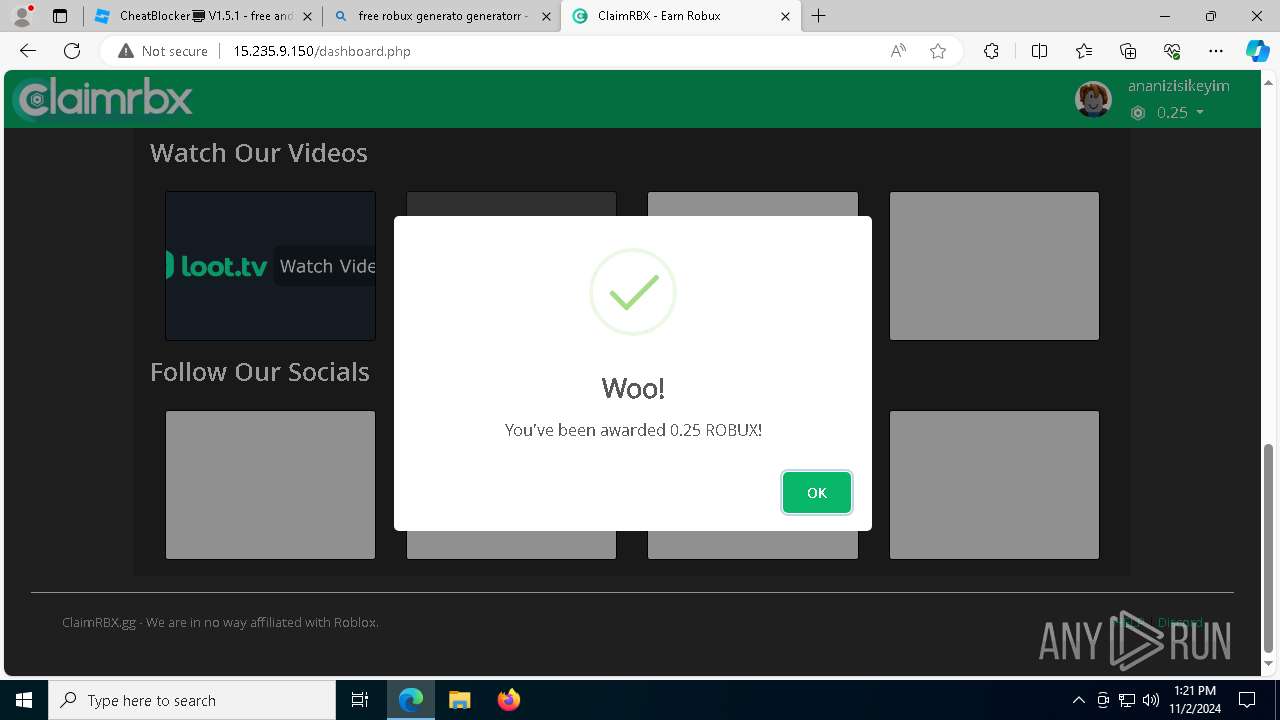The image size is (1280, 720).
Task: Open the tab actions menu
Action: tap(60, 16)
